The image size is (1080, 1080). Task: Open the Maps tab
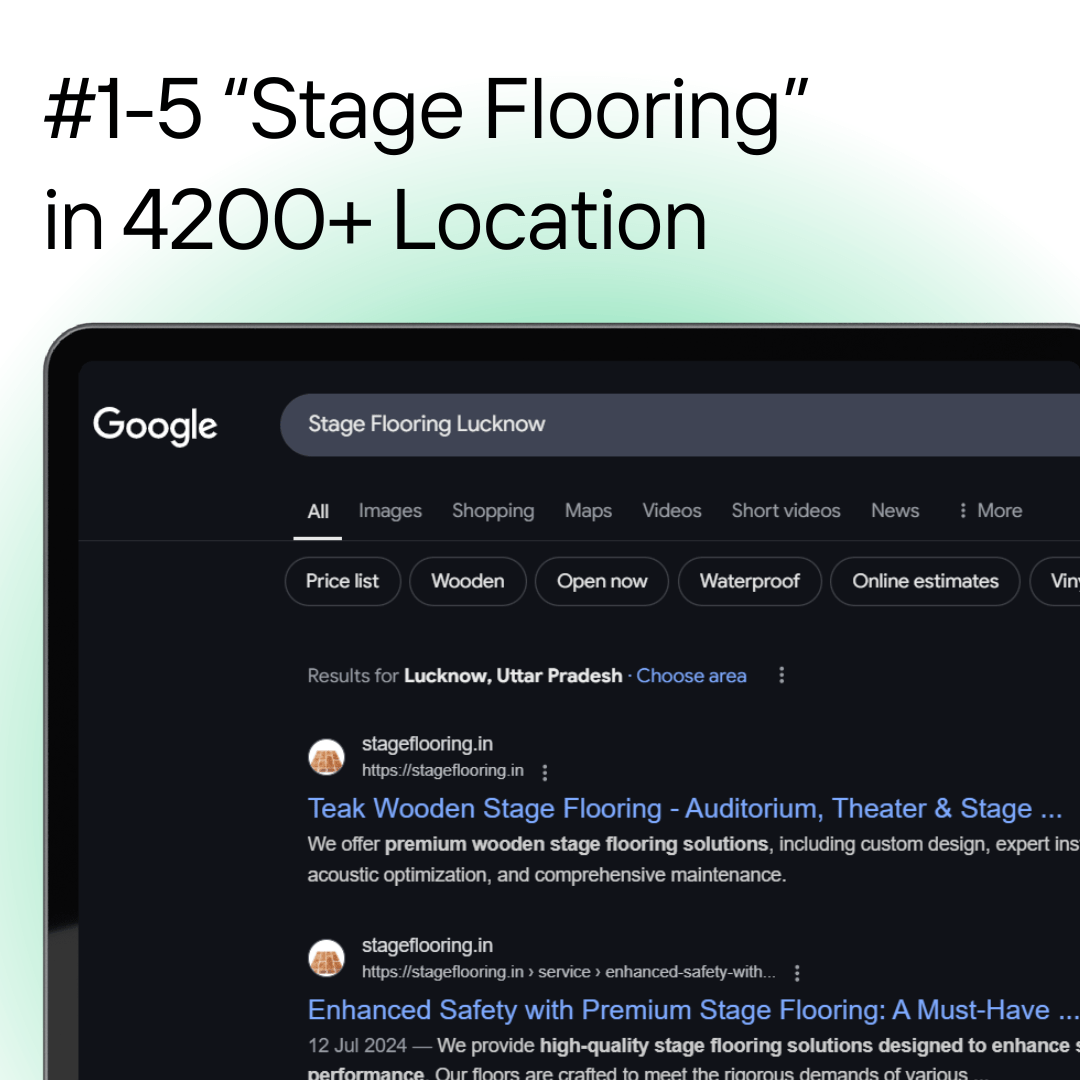[x=588, y=510]
